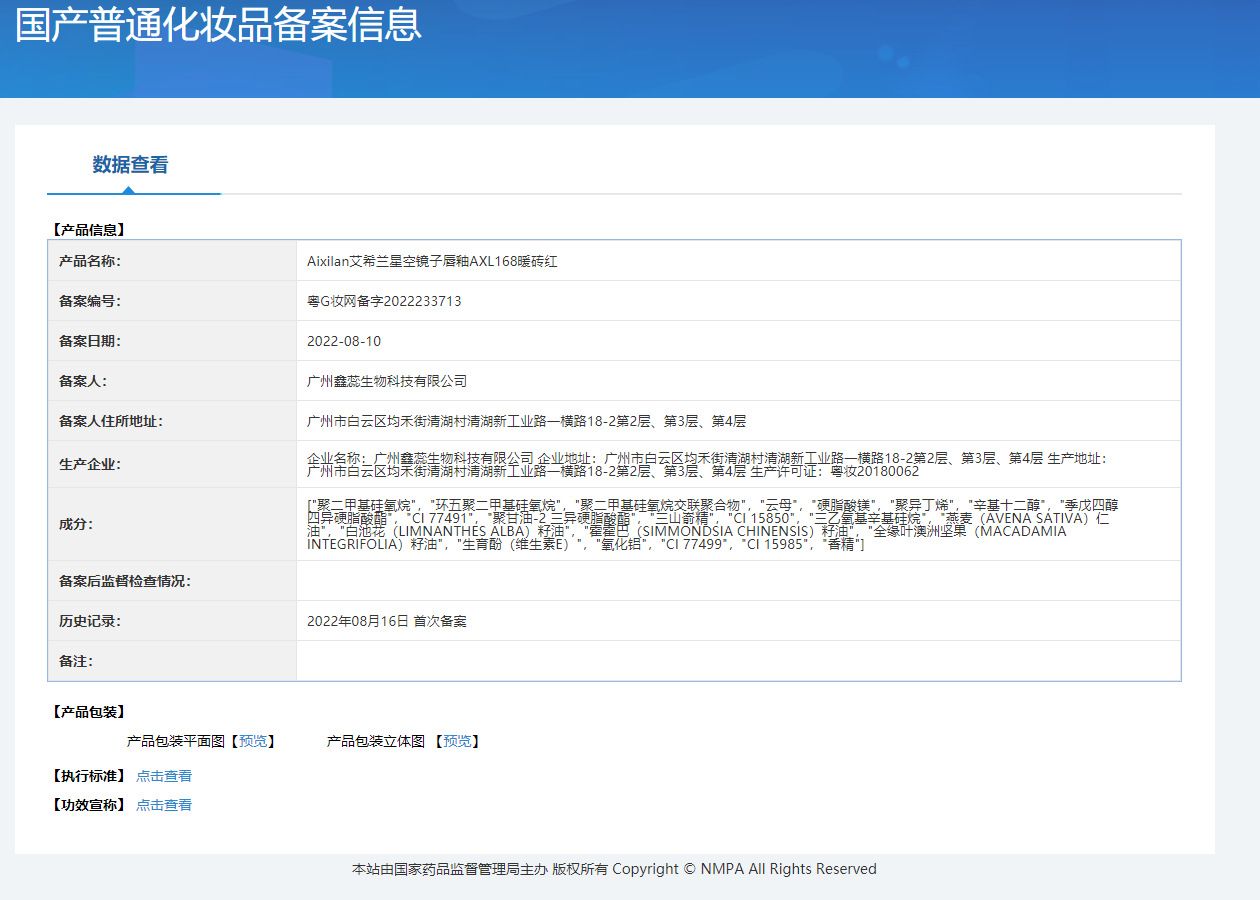Image resolution: width=1260 pixels, height=900 pixels.
Task: Click the 备案日期 row label
Action: pyautogui.click(x=90, y=341)
